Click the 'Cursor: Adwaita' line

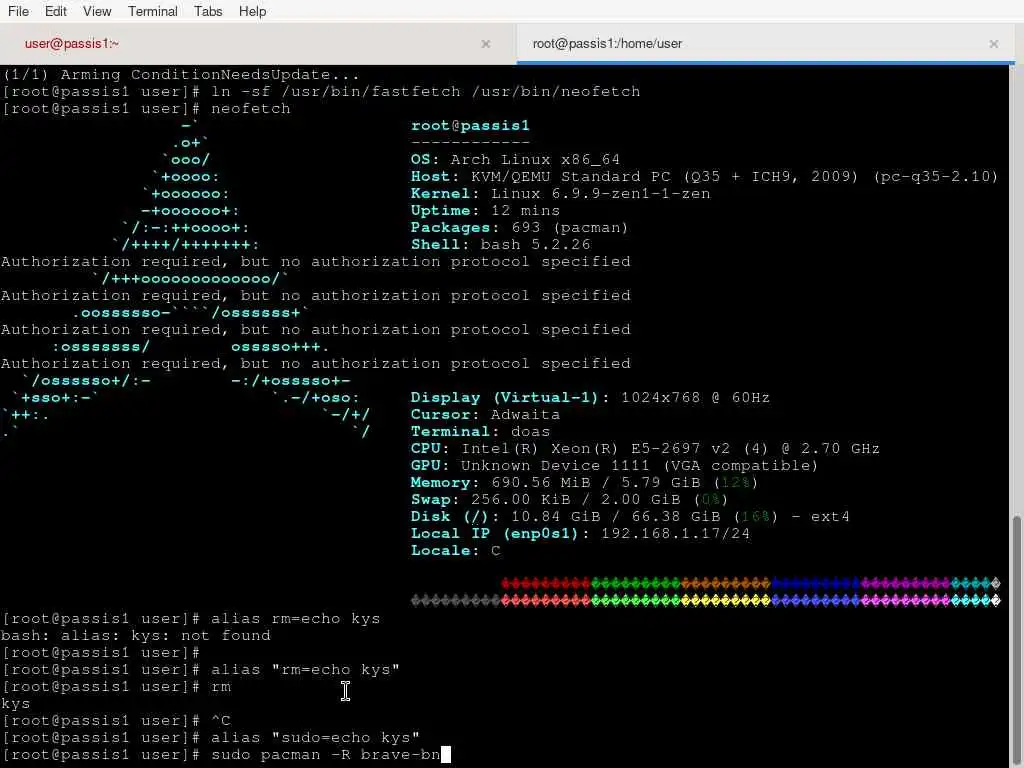click(x=485, y=414)
